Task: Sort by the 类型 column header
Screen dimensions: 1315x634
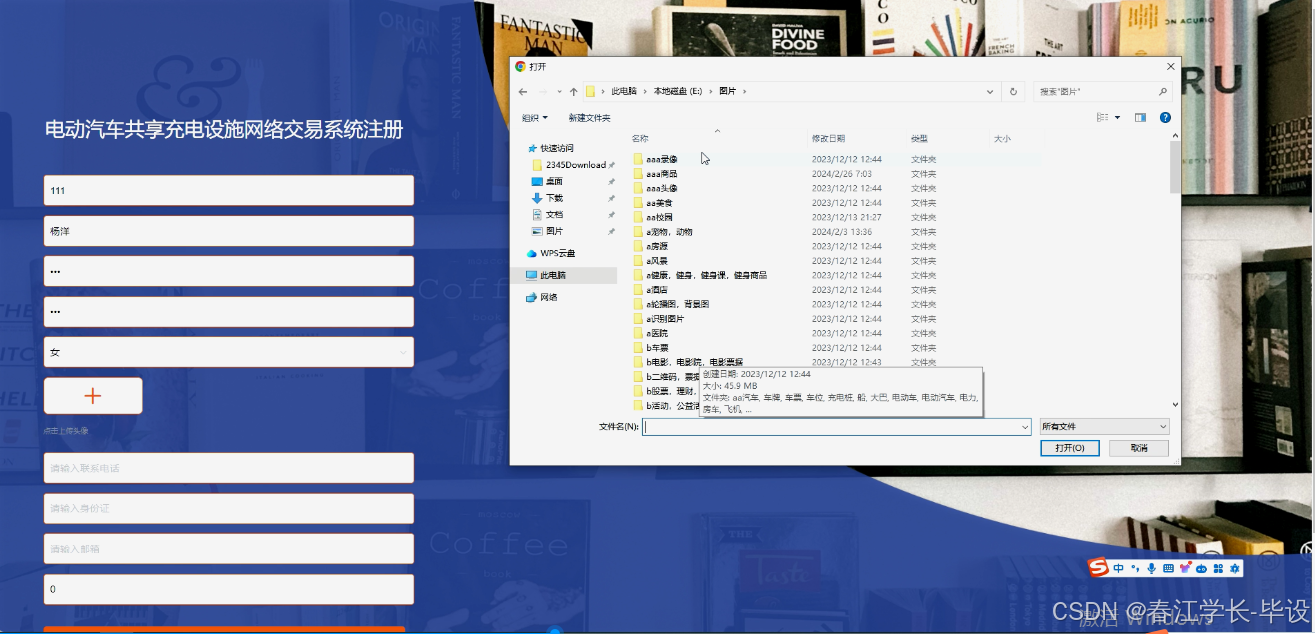Action: click(919, 139)
